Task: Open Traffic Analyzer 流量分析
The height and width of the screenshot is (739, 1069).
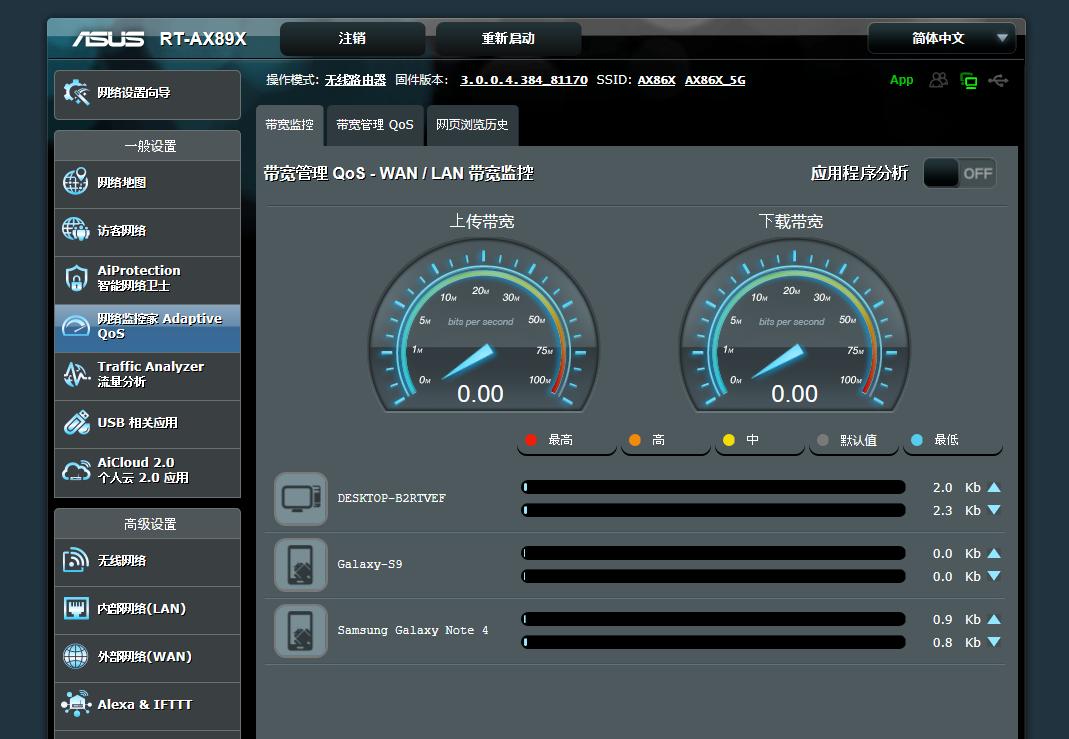Action: [147, 374]
